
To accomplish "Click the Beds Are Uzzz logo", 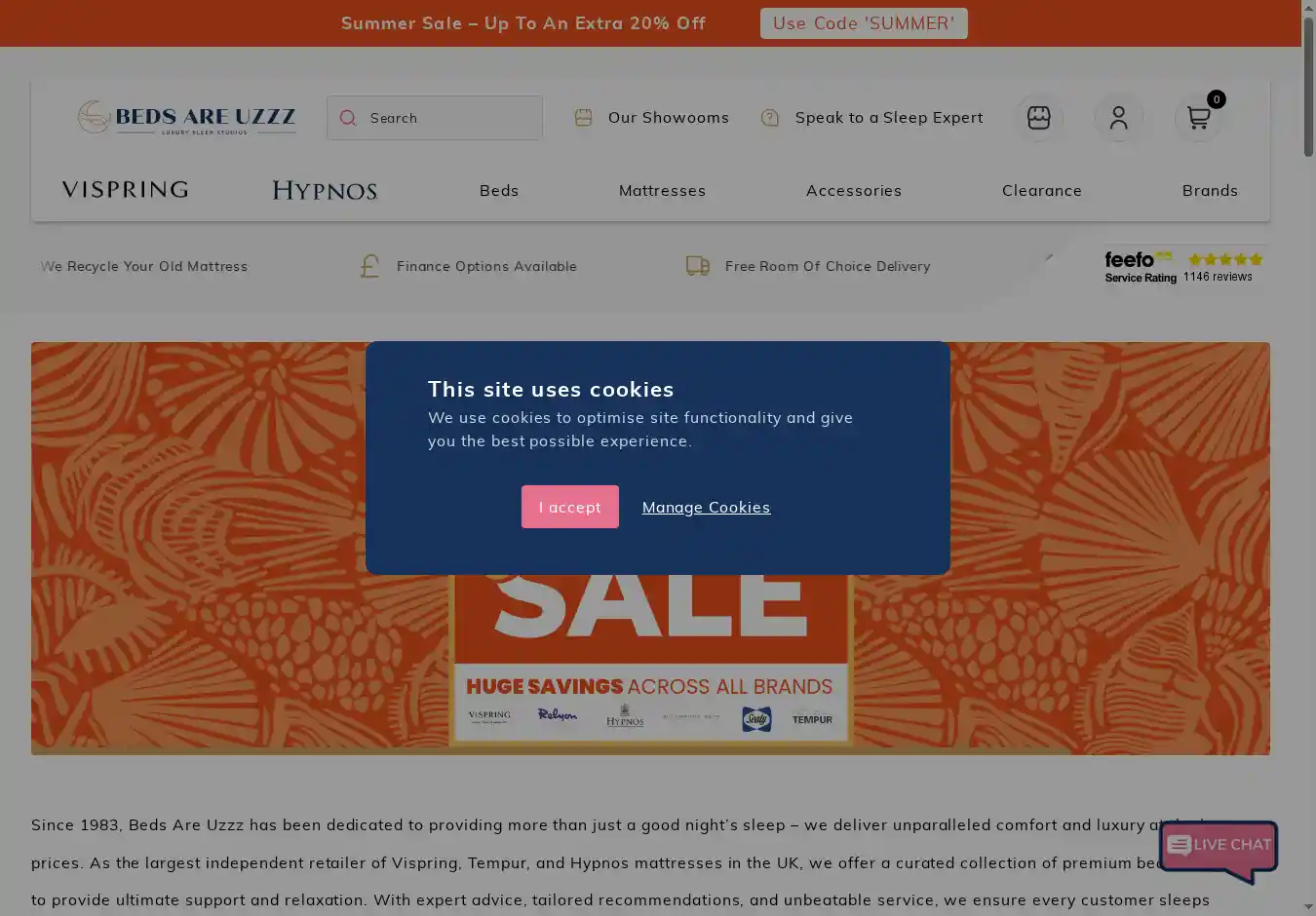I will (187, 118).
